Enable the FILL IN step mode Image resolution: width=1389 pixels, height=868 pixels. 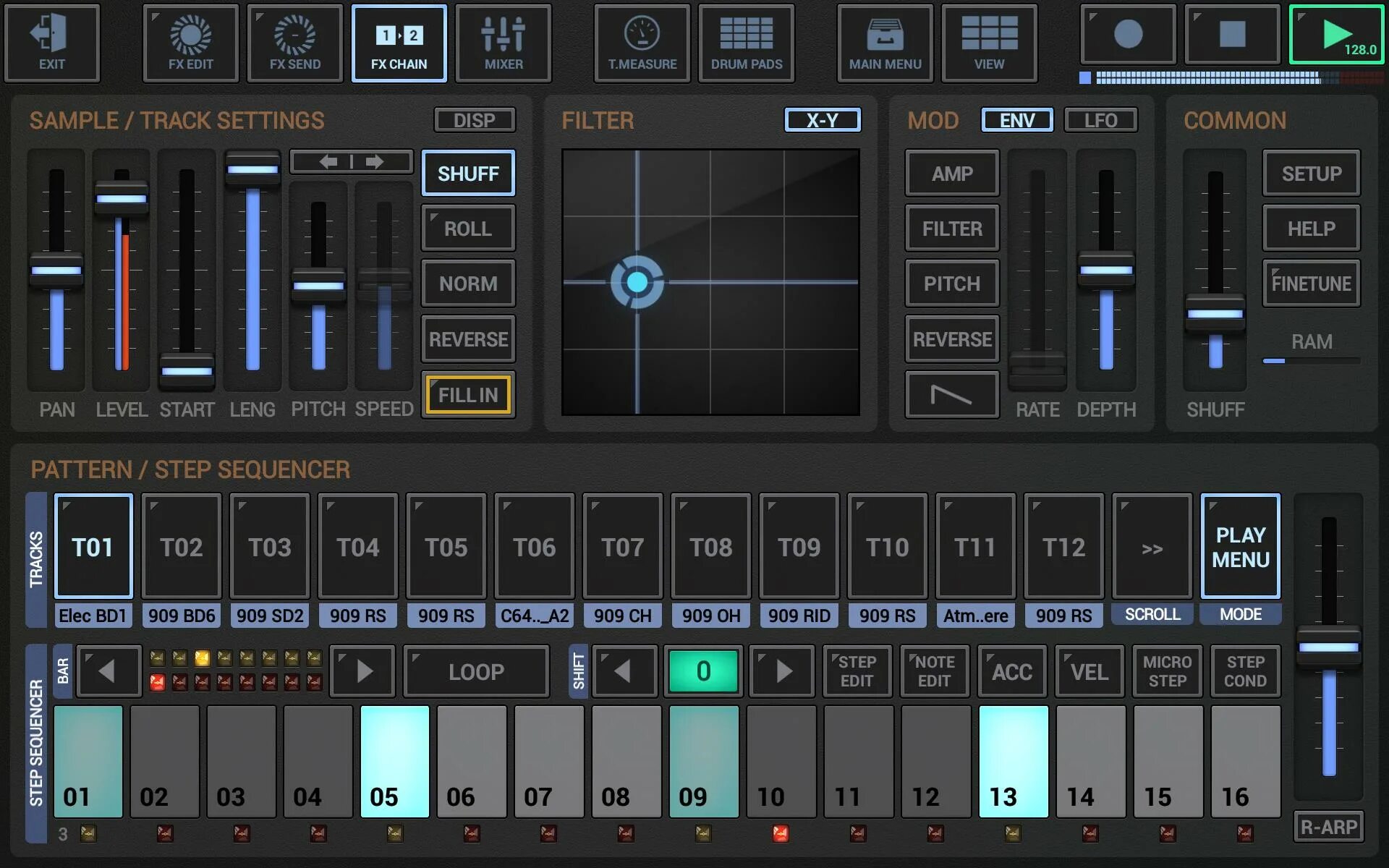468,394
